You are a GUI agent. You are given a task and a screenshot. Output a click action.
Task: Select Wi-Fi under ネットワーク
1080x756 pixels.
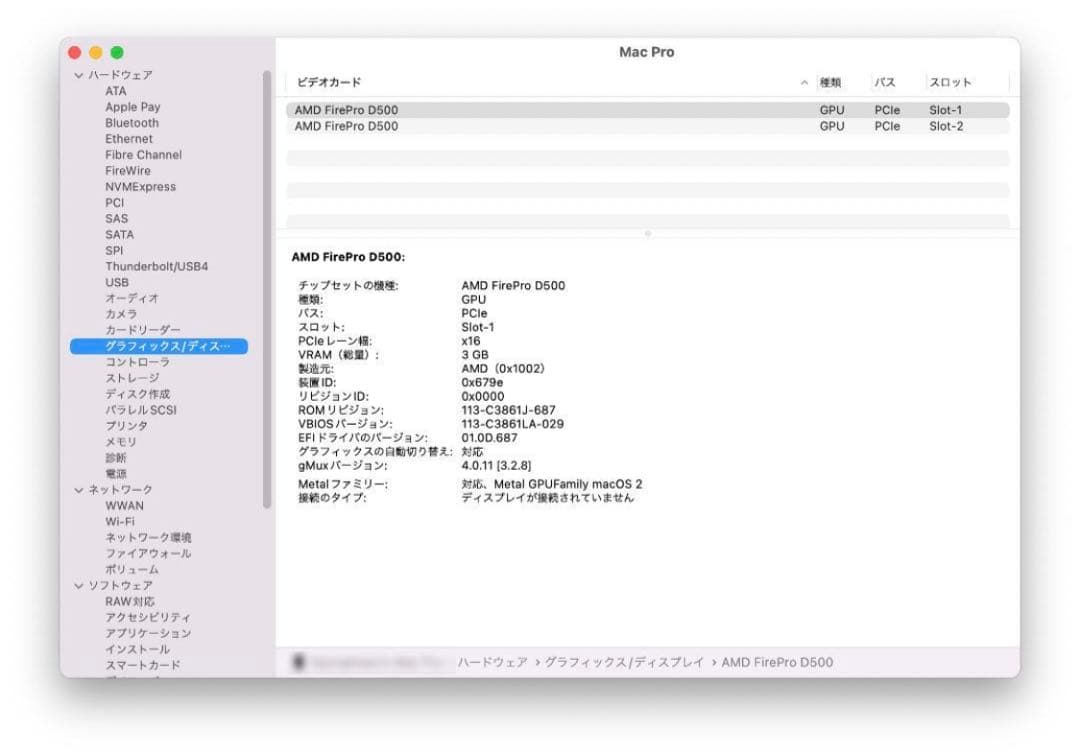120,521
